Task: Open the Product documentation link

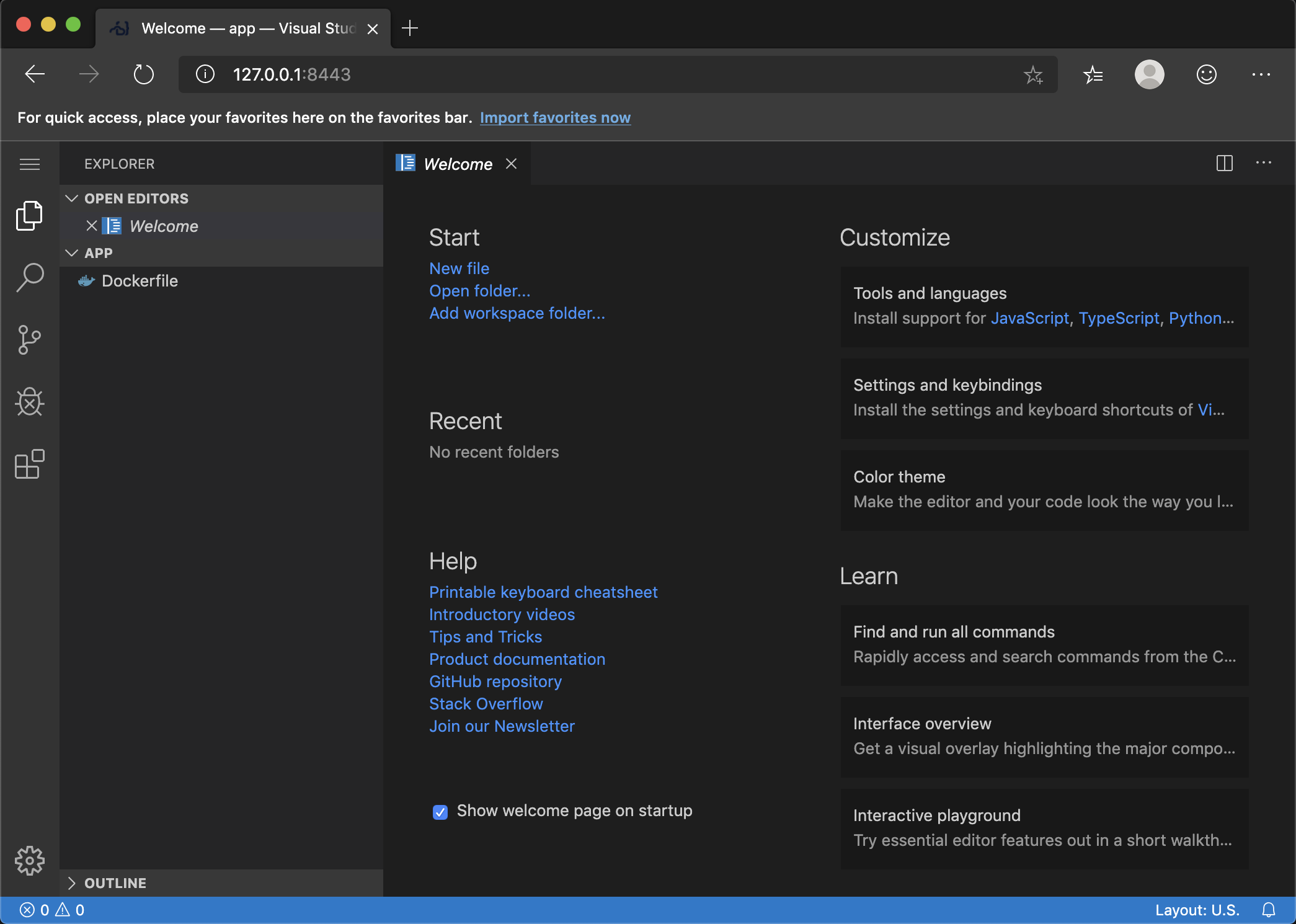Action: 517,659
